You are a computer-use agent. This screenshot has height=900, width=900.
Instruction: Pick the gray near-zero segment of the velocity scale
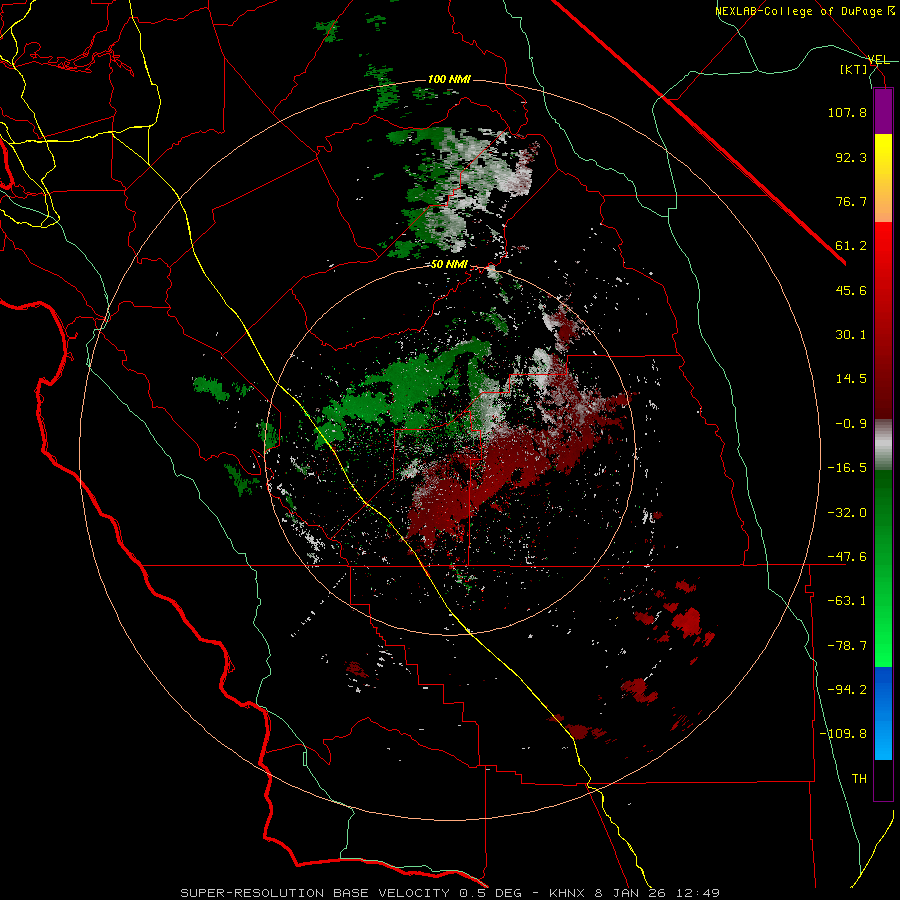[883, 444]
